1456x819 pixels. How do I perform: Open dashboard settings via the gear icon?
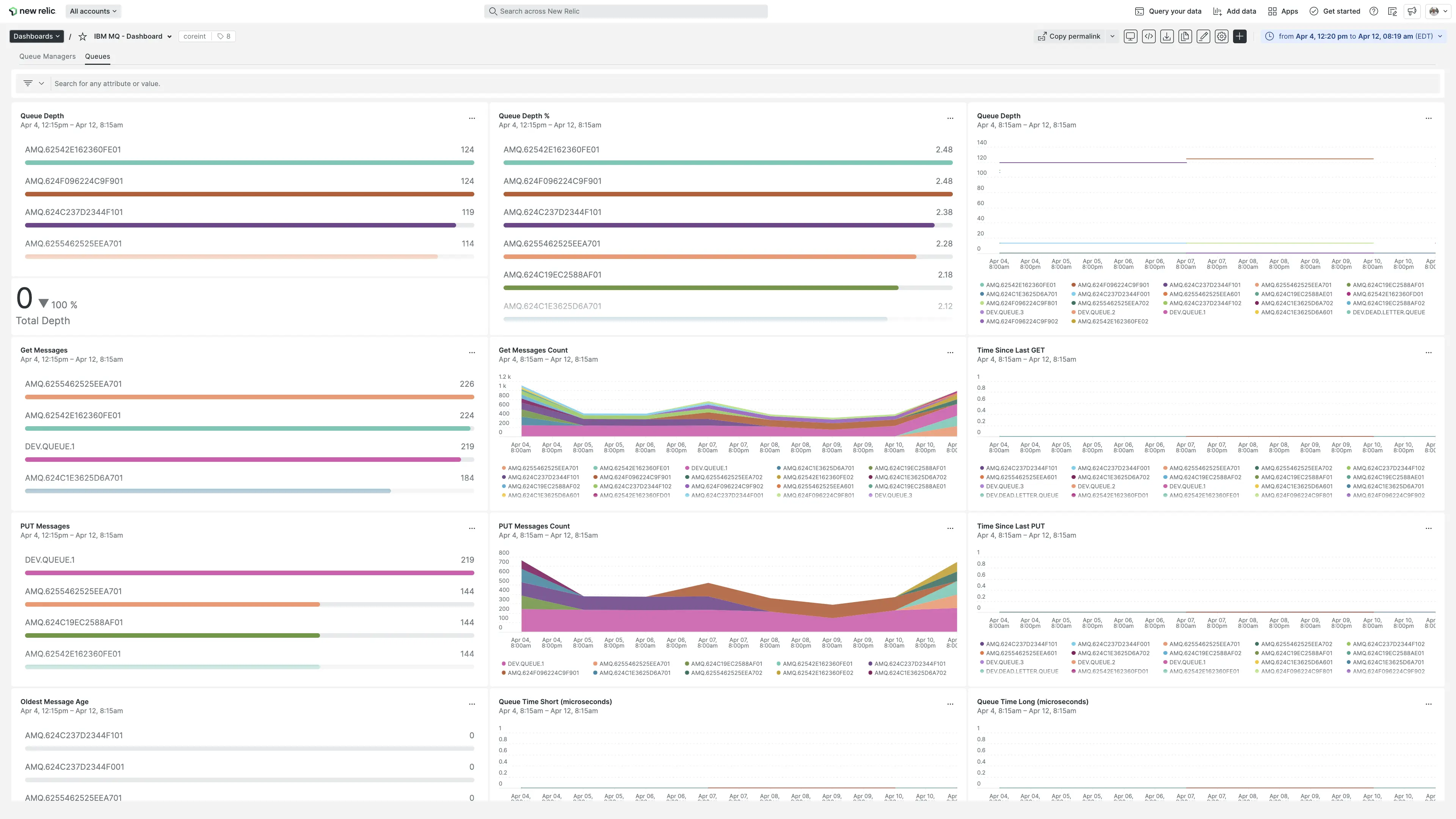(x=1221, y=36)
